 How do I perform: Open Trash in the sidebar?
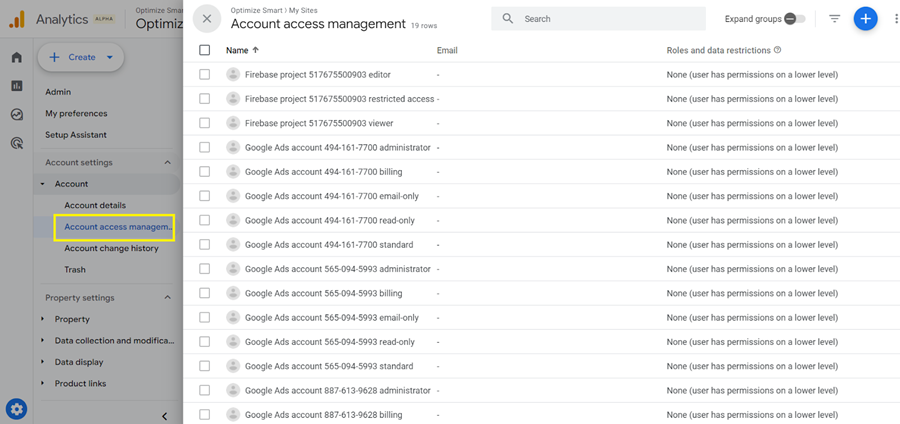tap(75, 270)
